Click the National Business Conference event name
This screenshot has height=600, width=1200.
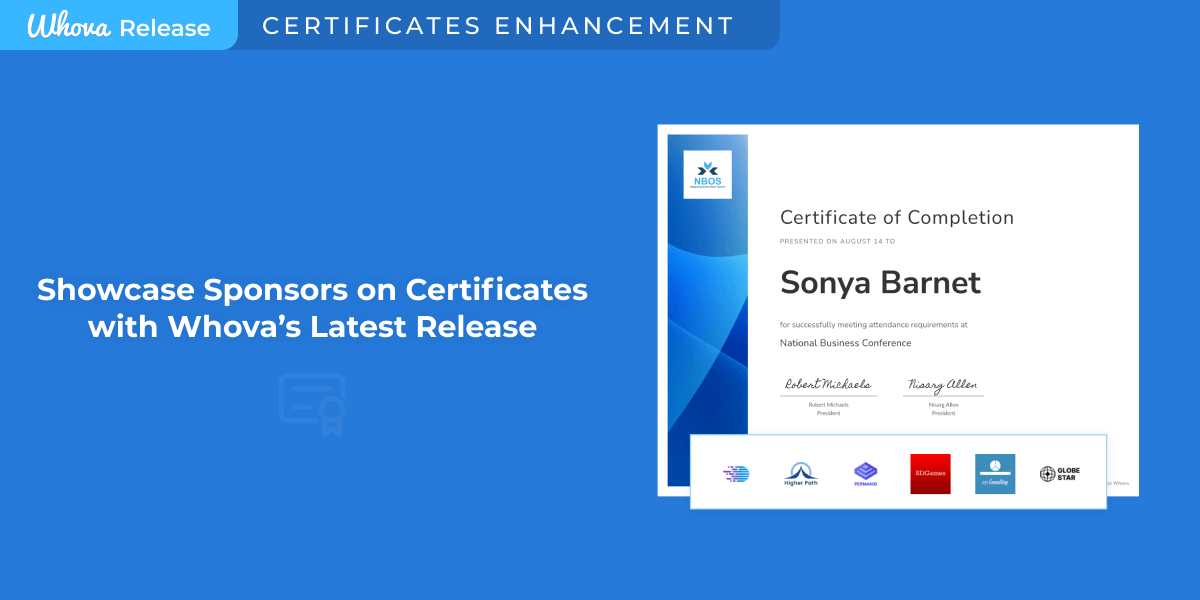(x=845, y=343)
